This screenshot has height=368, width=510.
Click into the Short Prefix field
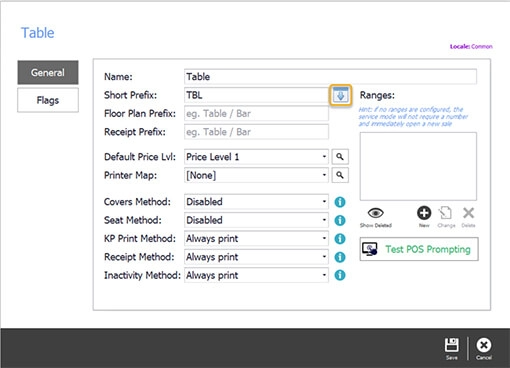pyautogui.click(x=257, y=95)
